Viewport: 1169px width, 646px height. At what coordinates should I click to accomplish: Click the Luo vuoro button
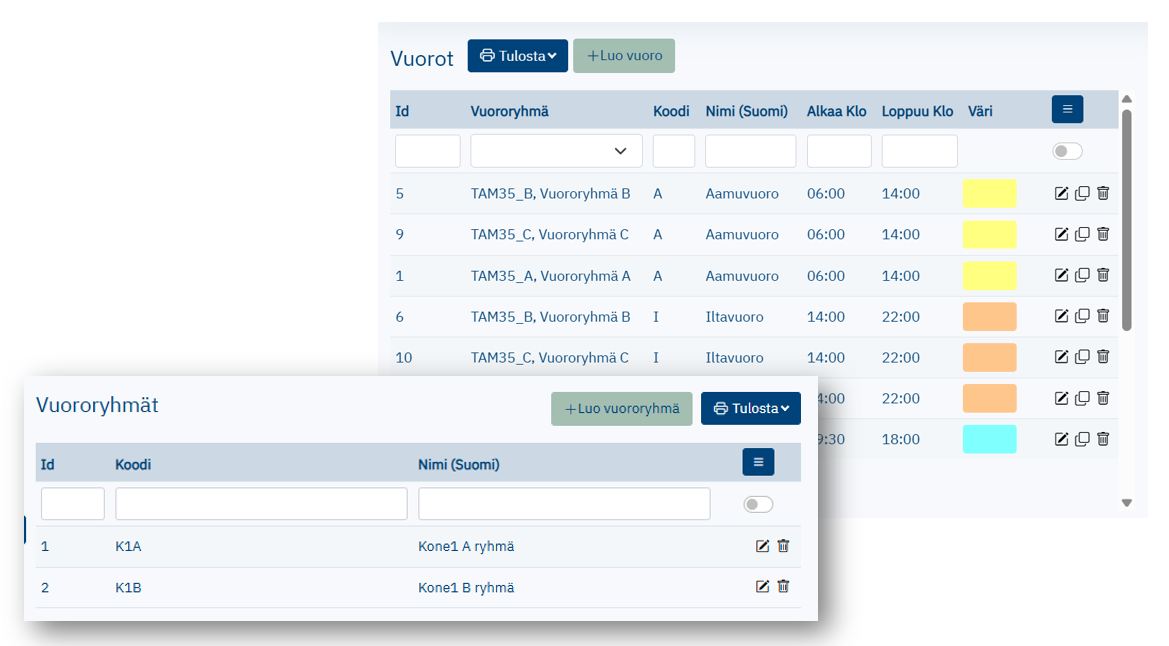624,56
